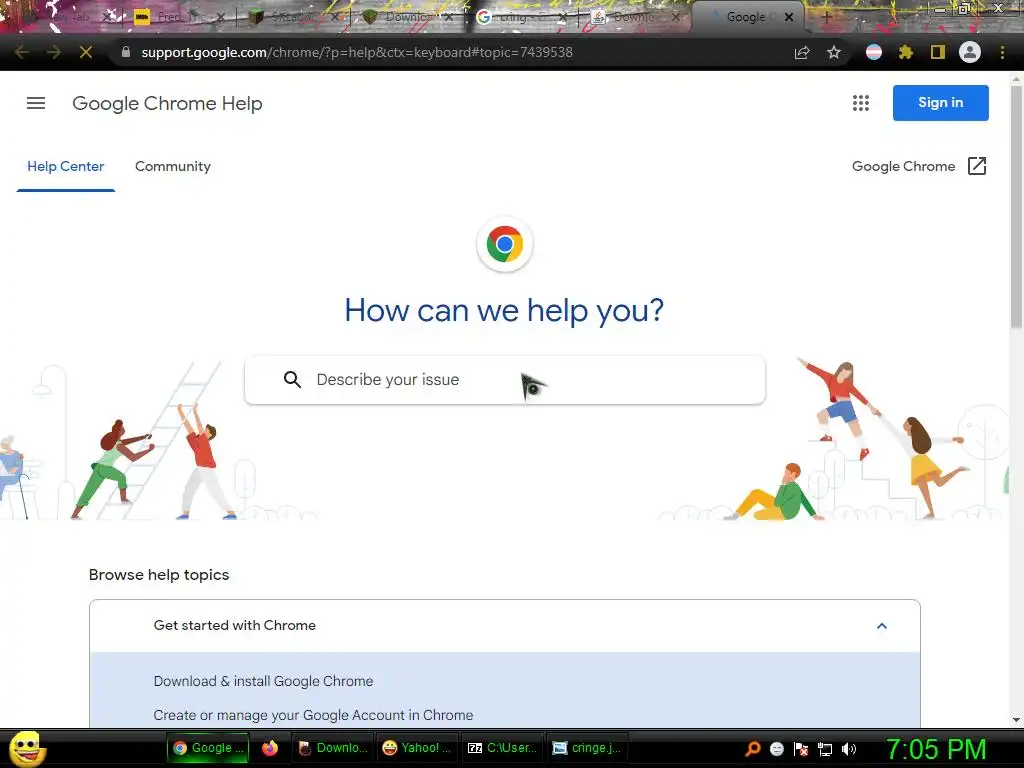Click the smiley Start button

pyautogui.click(x=26, y=748)
